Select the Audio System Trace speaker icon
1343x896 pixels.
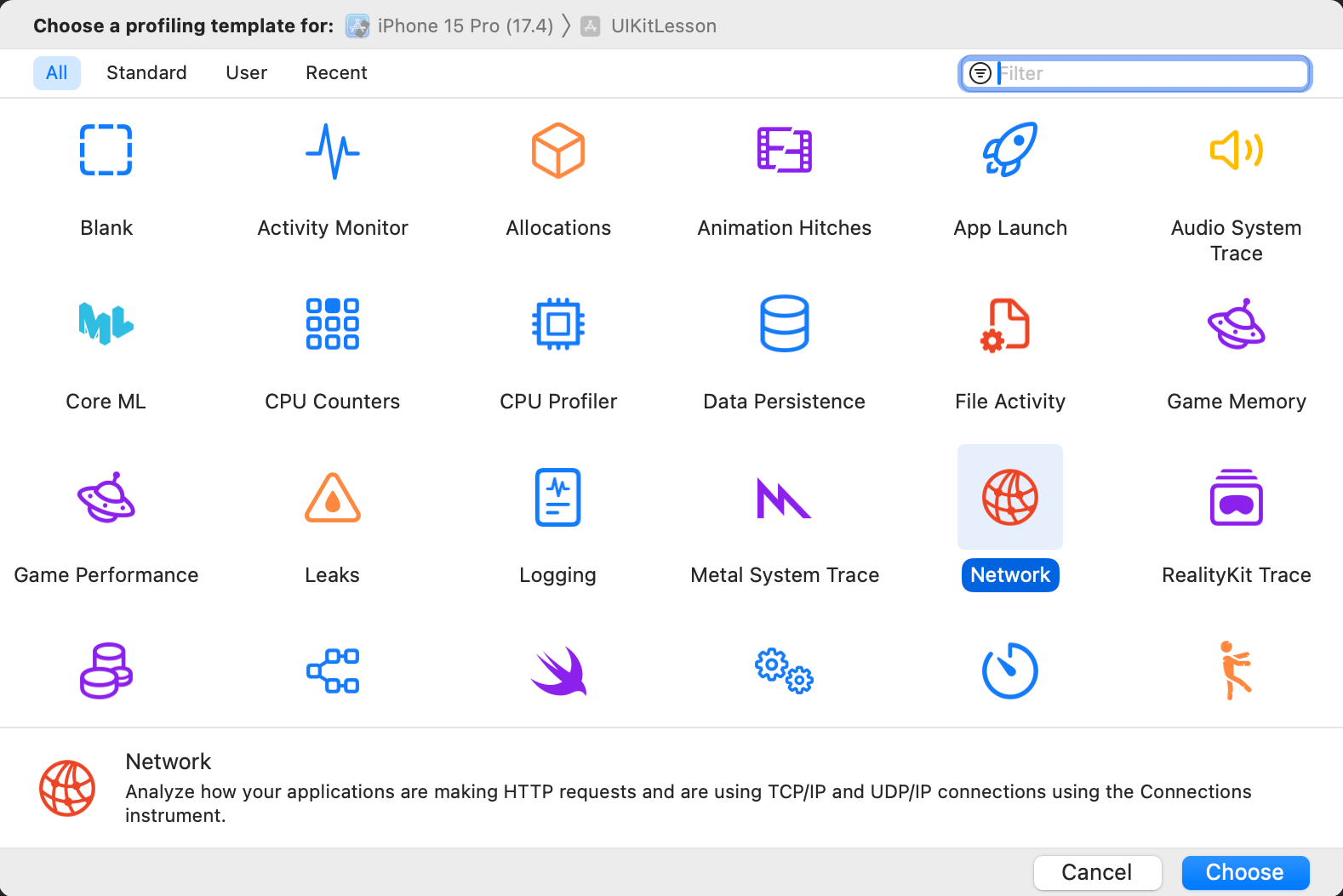pyautogui.click(x=1237, y=151)
